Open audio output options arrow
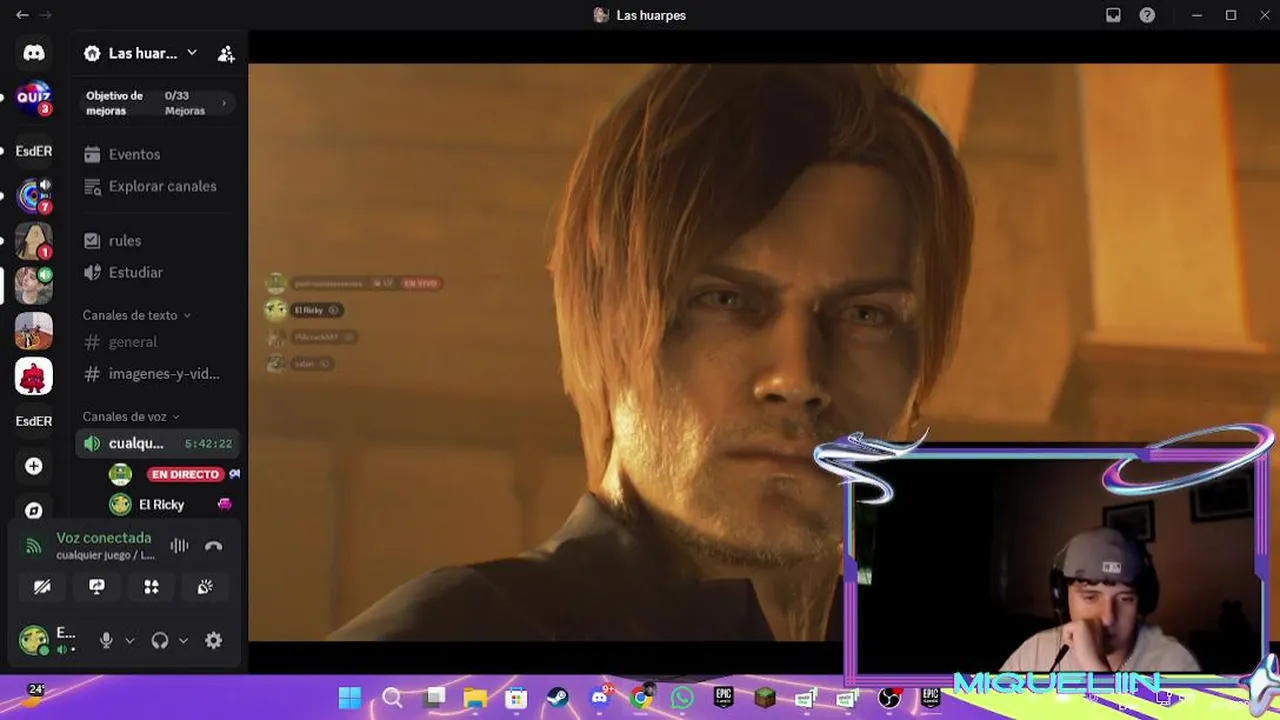Viewport: 1280px width, 720px height. pyautogui.click(x=183, y=641)
